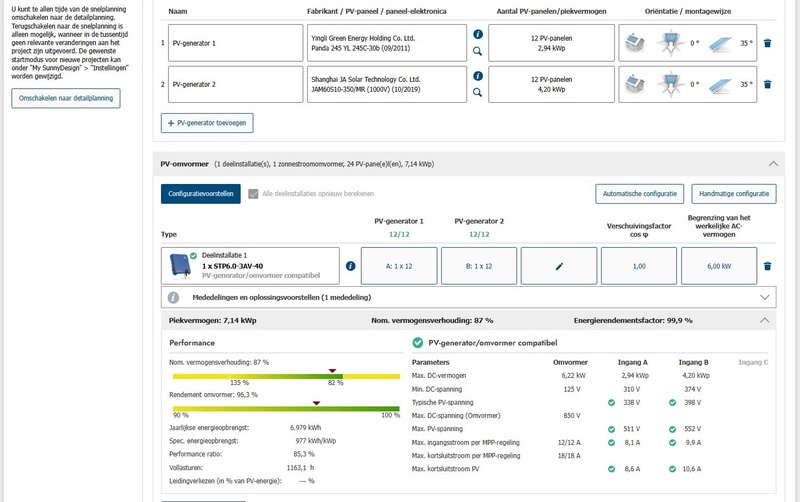Search panels for PV-generator 1

(x=478, y=51)
